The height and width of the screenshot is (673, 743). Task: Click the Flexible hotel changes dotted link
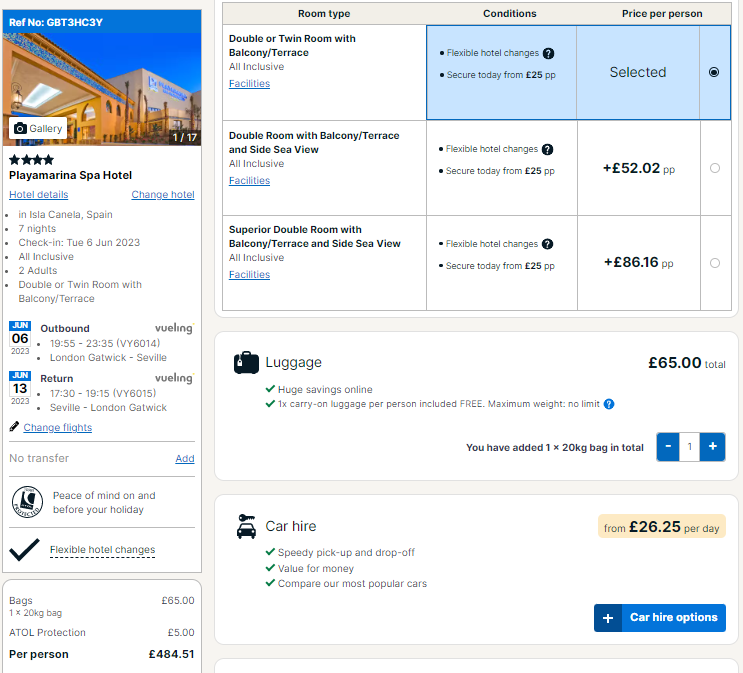(x=102, y=550)
